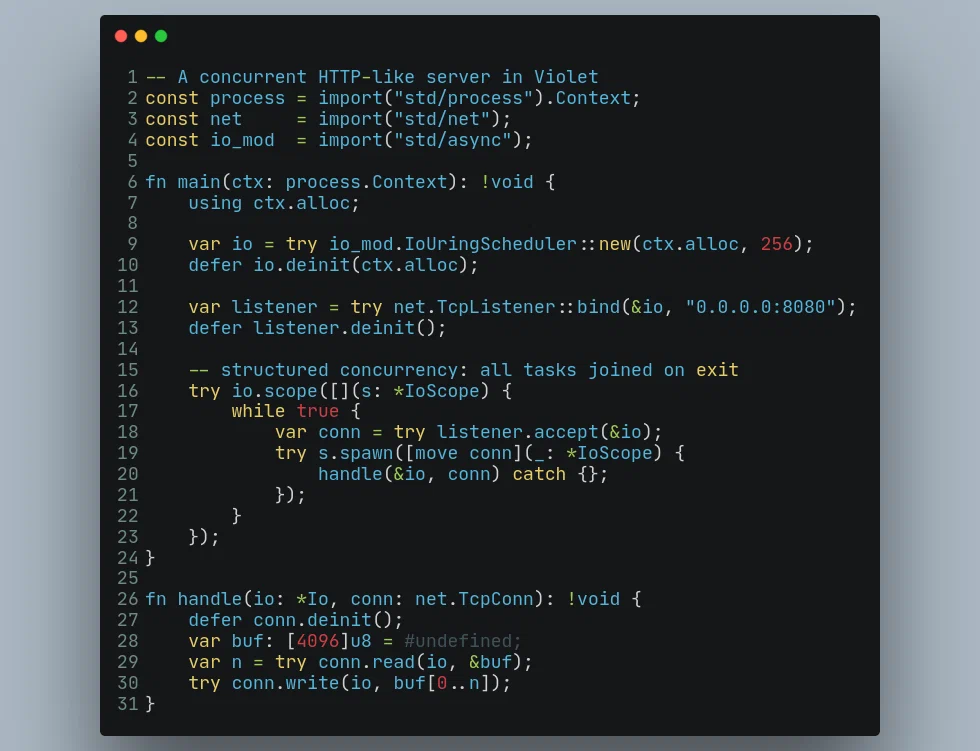
Task: Click 'listener.accept' on line 18
Action: point(518,432)
